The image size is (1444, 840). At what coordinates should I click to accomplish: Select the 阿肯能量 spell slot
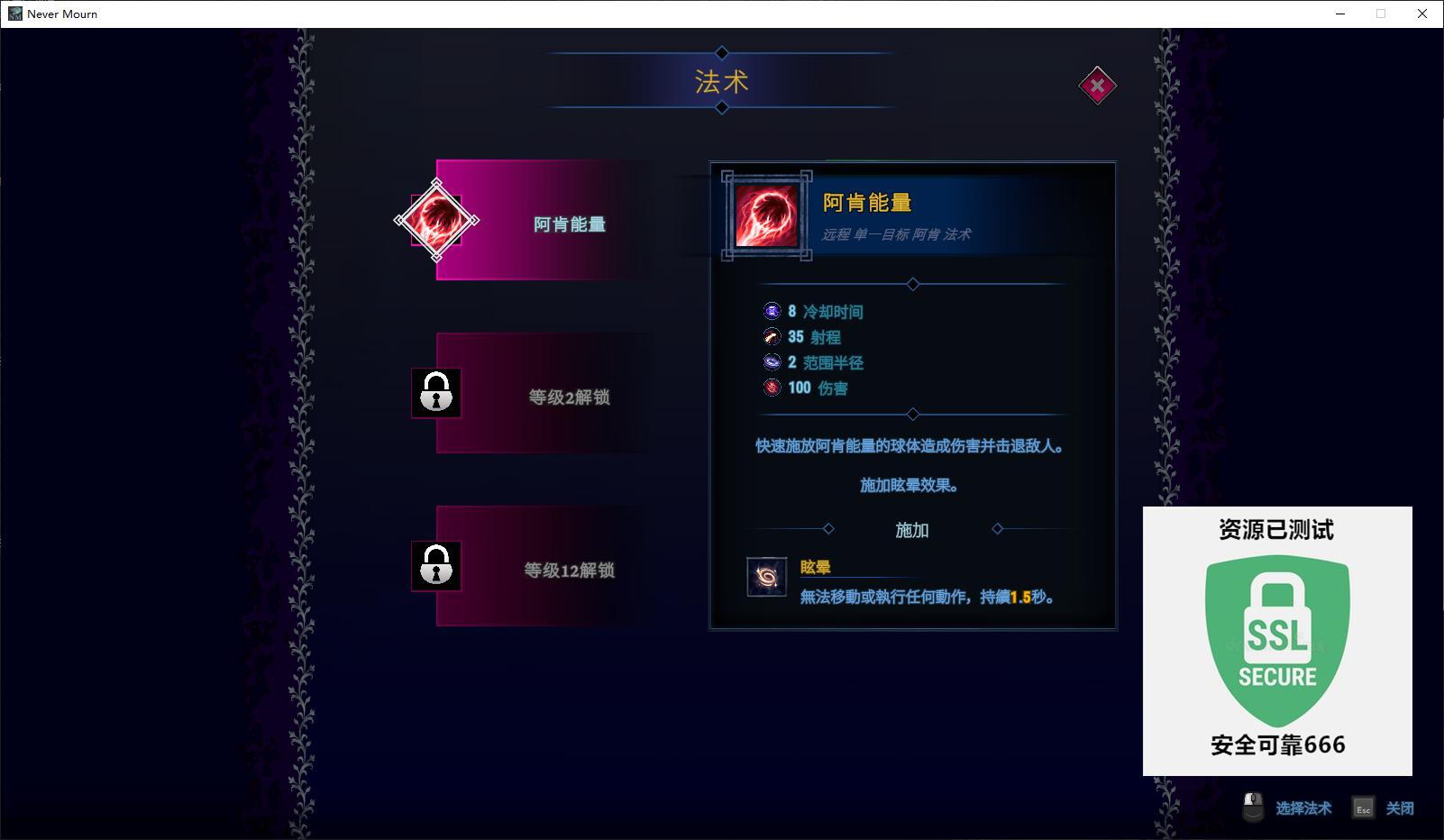545,220
